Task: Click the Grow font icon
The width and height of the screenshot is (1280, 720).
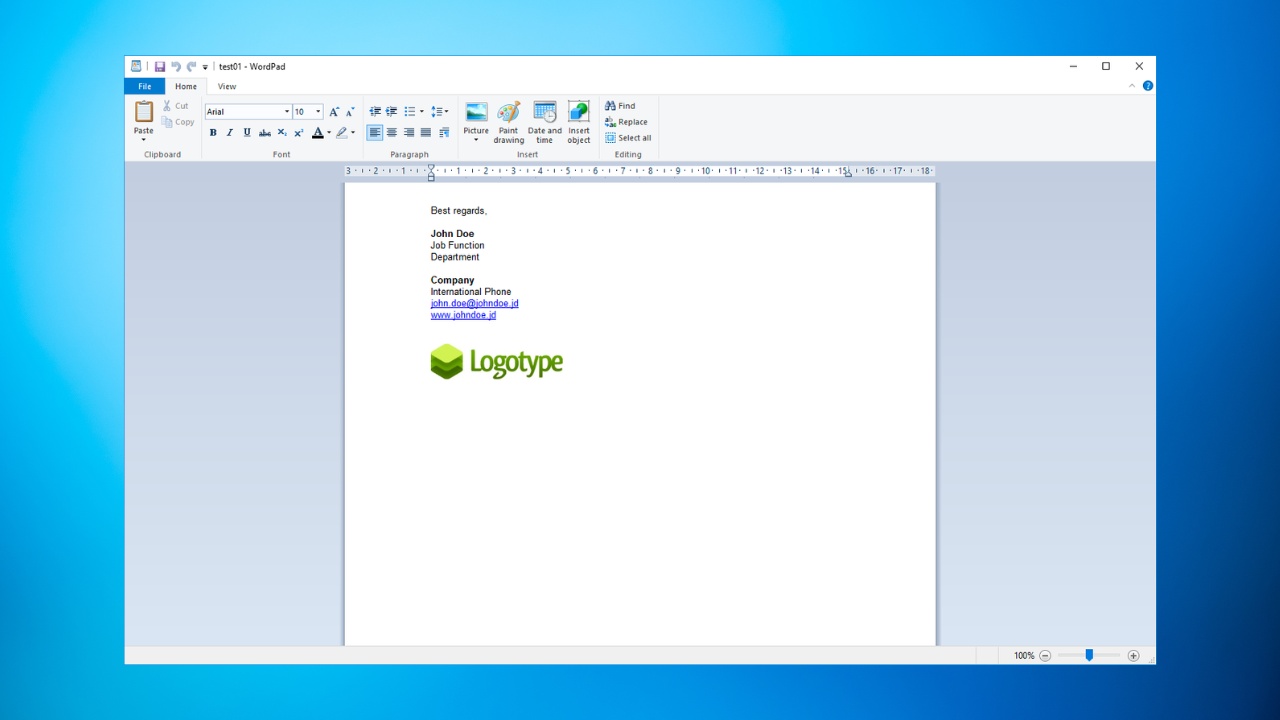Action: pyautogui.click(x=334, y=112)
